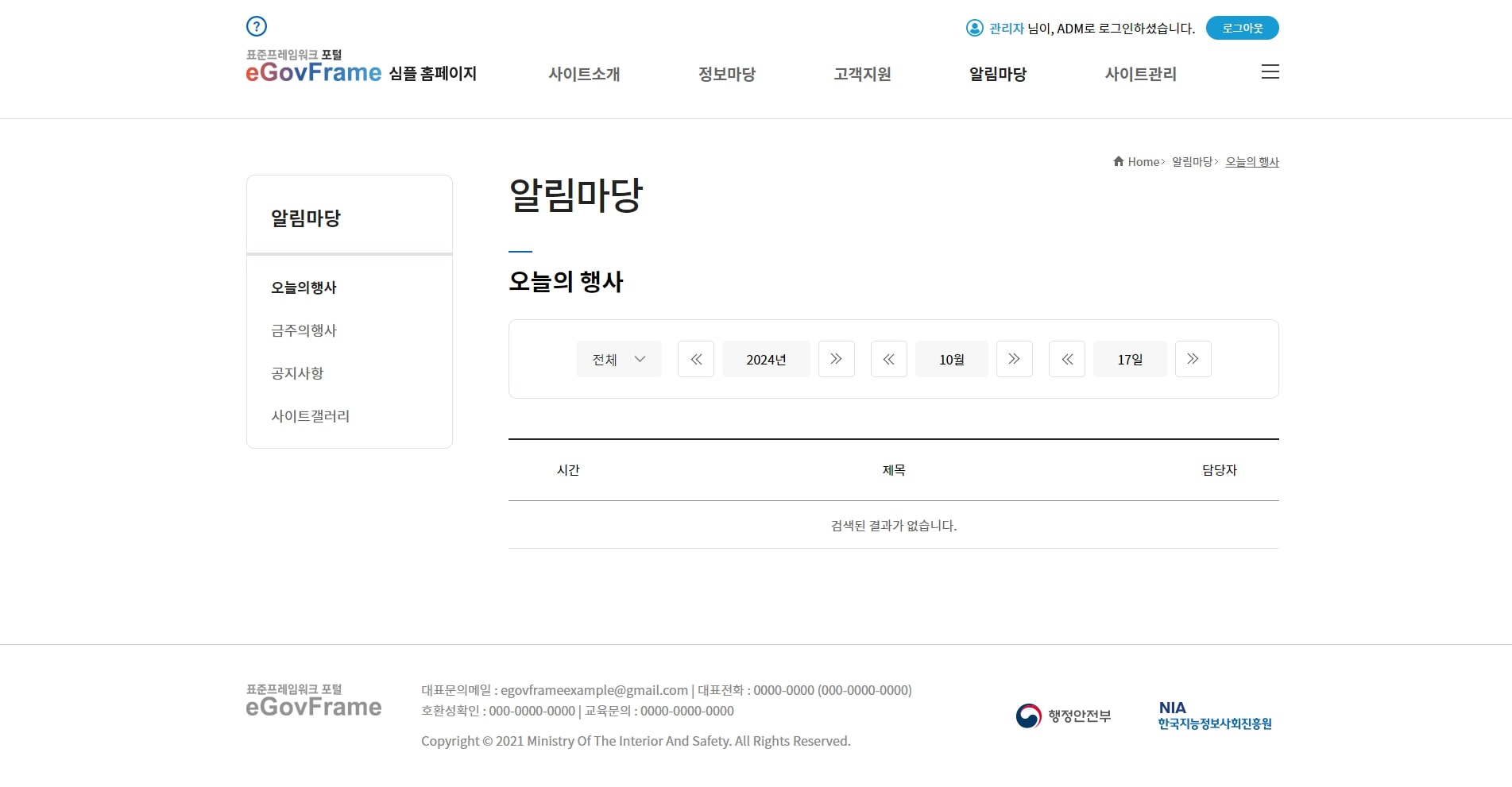1512x787 pixels.
Task: Click the help question mark icon
Action: pos(256,26)
